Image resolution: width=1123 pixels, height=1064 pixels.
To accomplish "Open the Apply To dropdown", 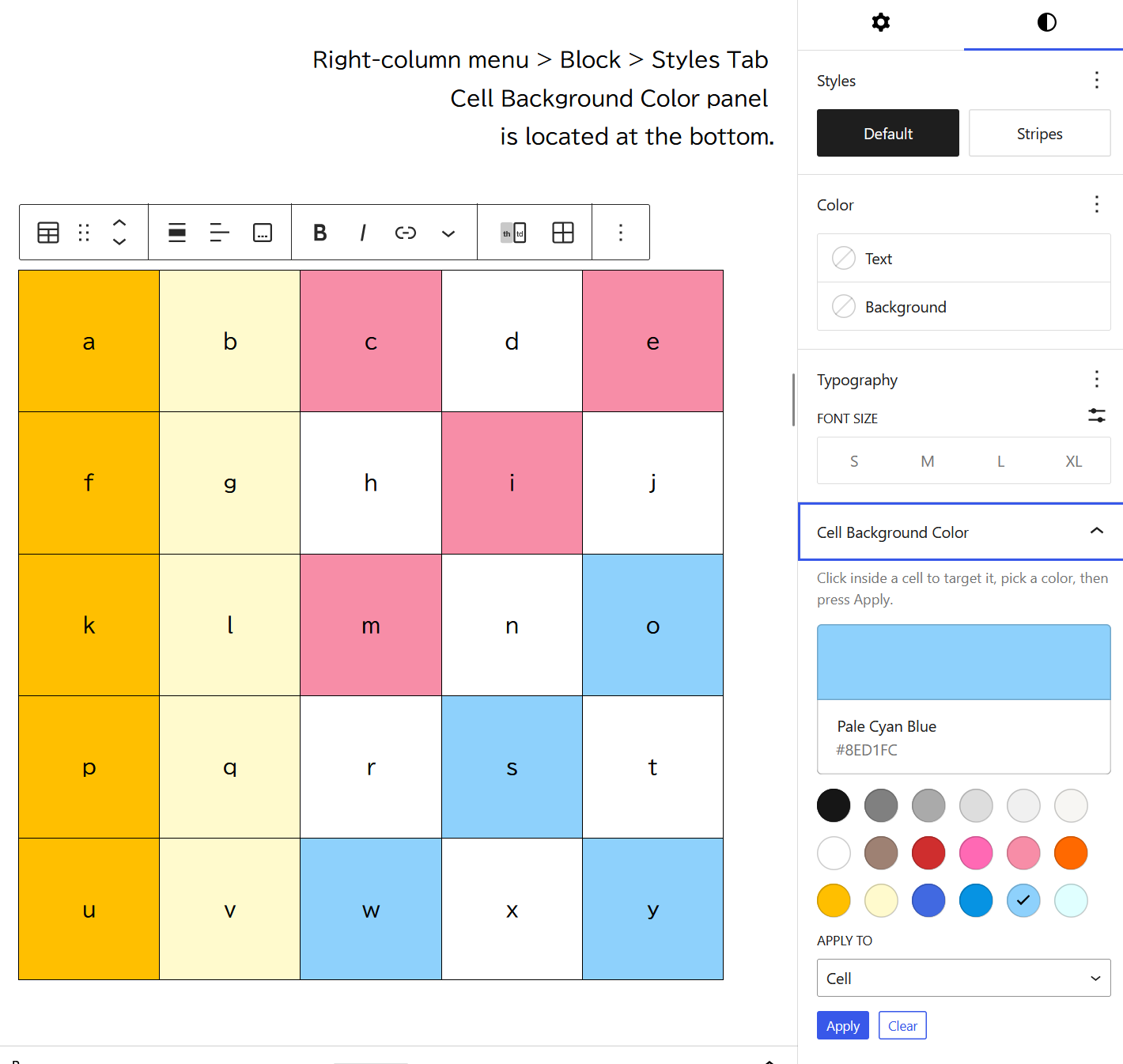I will (963, 978).
